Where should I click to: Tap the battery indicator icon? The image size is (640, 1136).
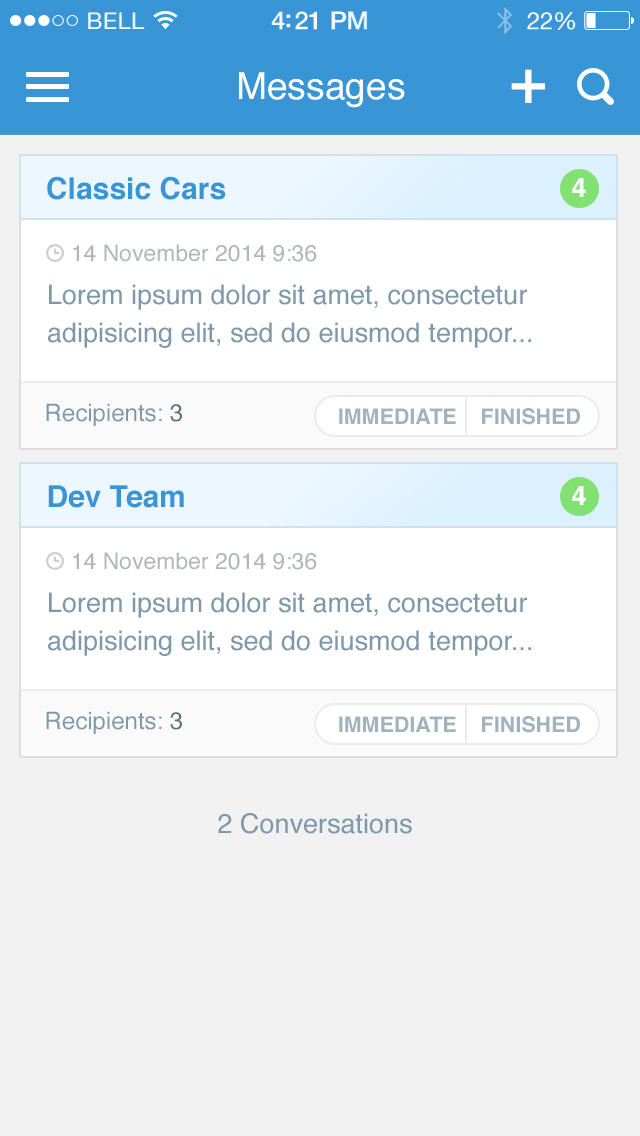tap(605, 21)
